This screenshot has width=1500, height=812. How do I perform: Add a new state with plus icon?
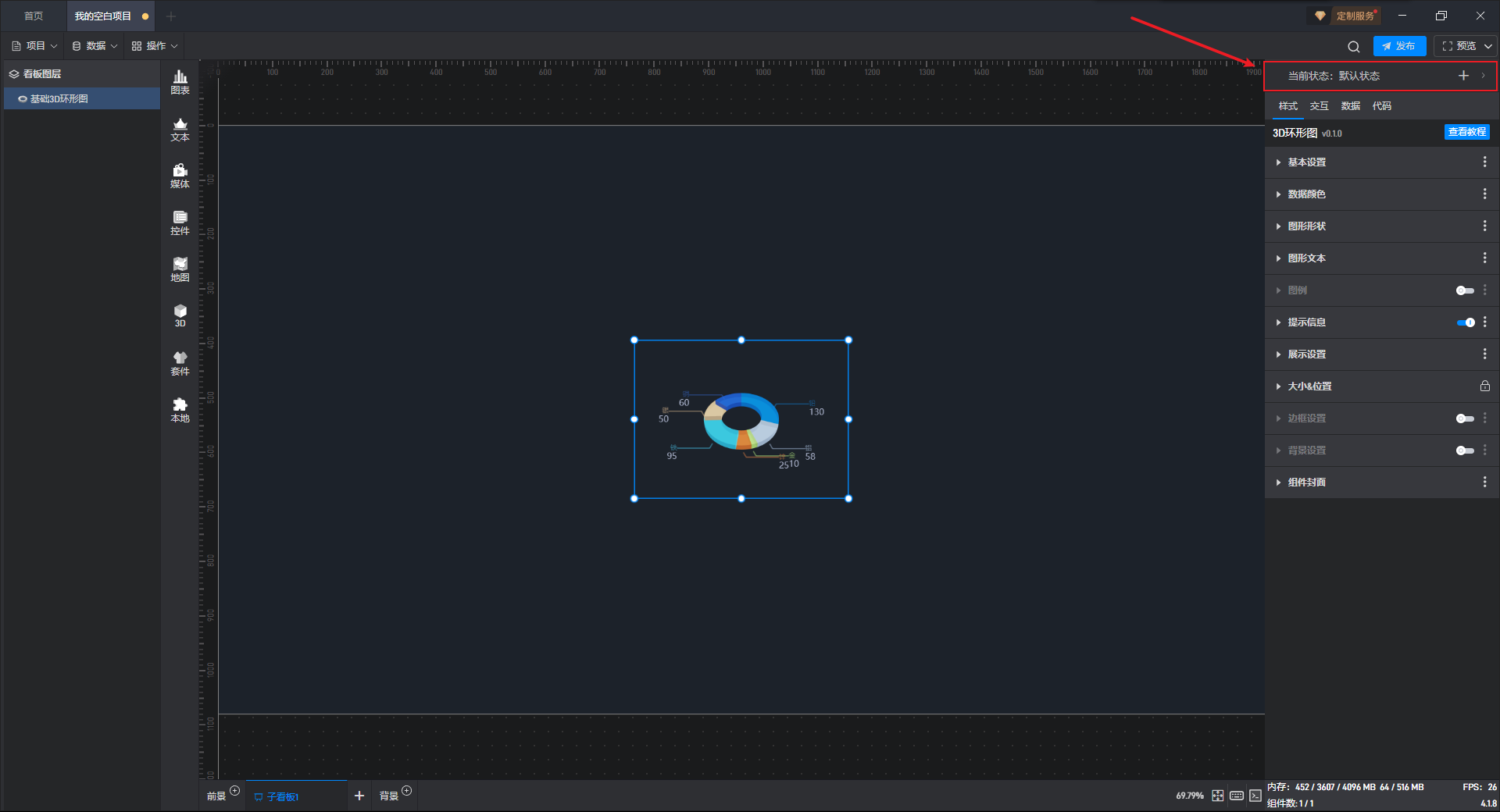coord(1463,76)
